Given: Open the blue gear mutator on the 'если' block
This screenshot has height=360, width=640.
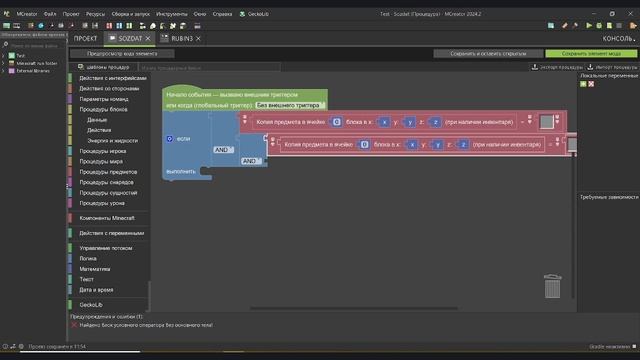Looking at the screenshot, I should point(170,139).
